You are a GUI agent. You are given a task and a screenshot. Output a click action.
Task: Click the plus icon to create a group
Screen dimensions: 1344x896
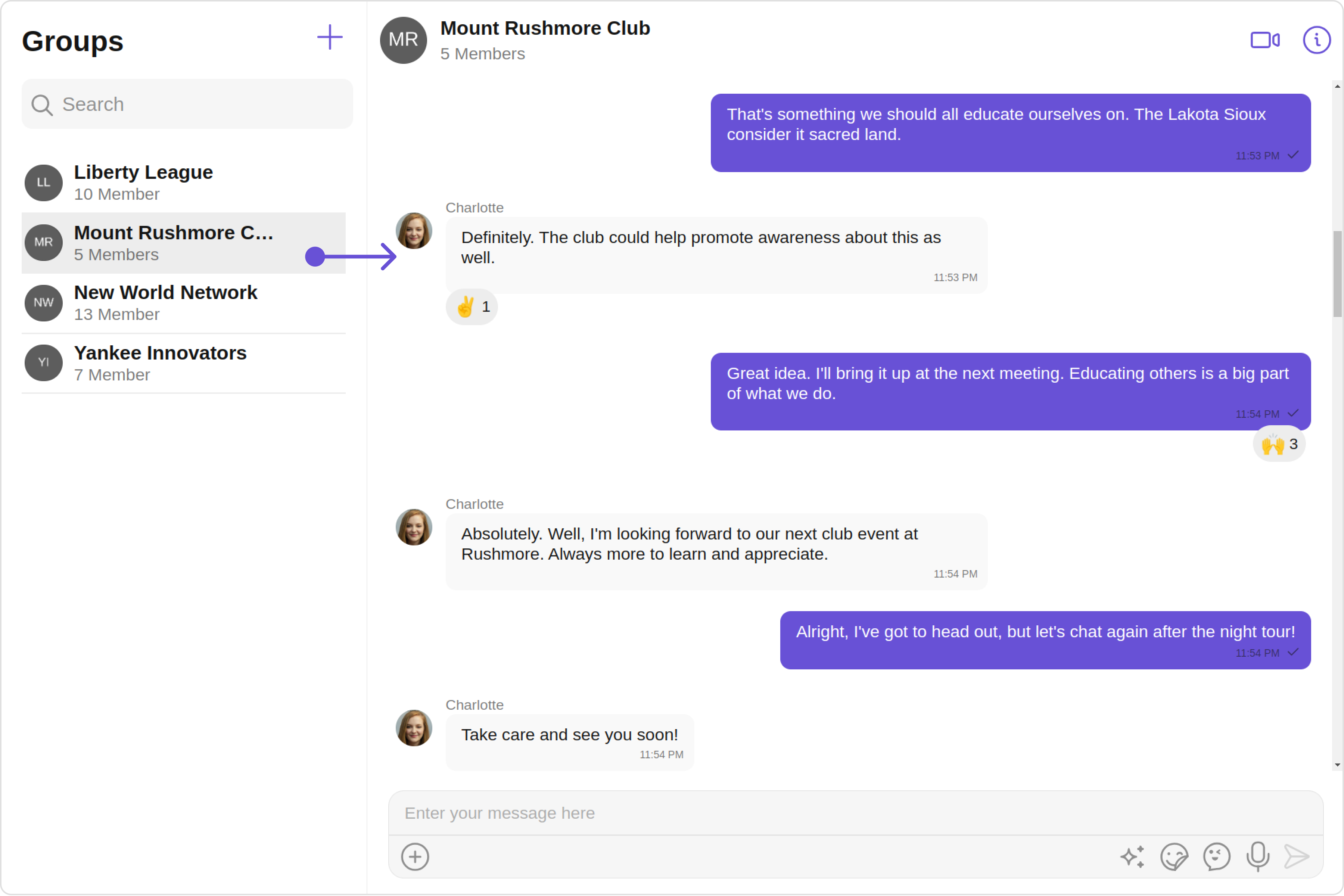tap(330, 38)
